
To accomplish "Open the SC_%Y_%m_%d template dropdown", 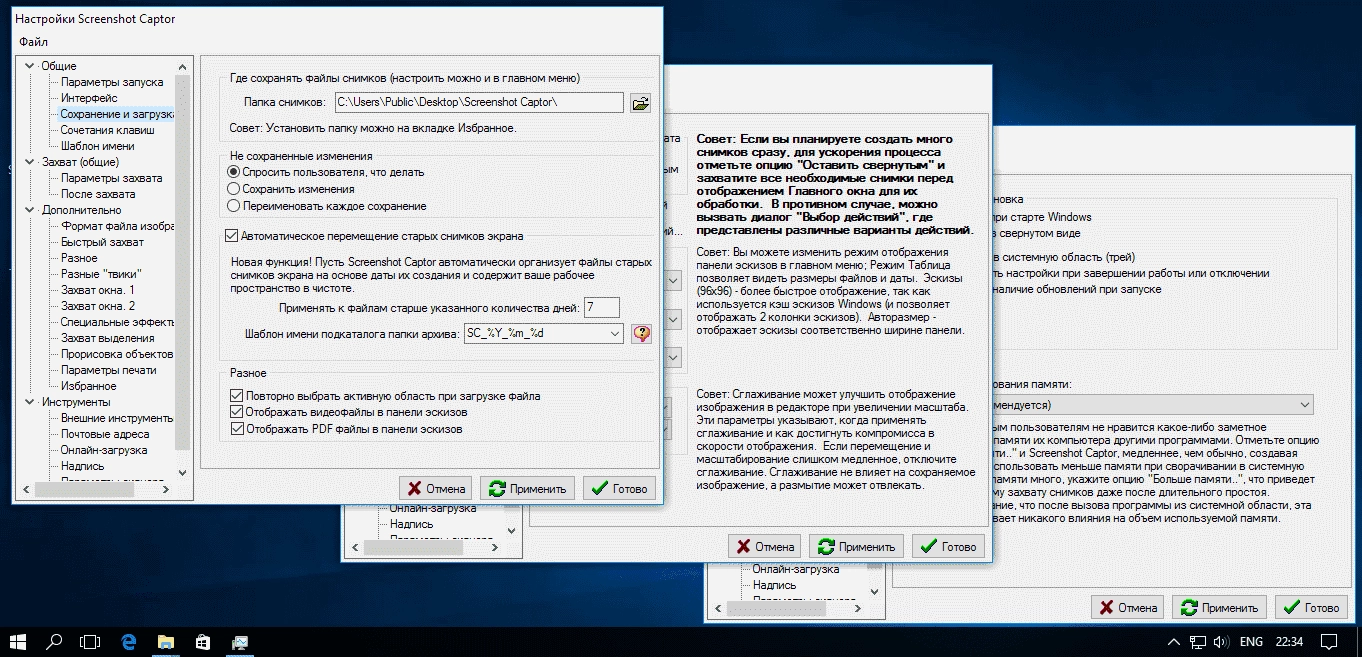I will click(x=614, y=334).
